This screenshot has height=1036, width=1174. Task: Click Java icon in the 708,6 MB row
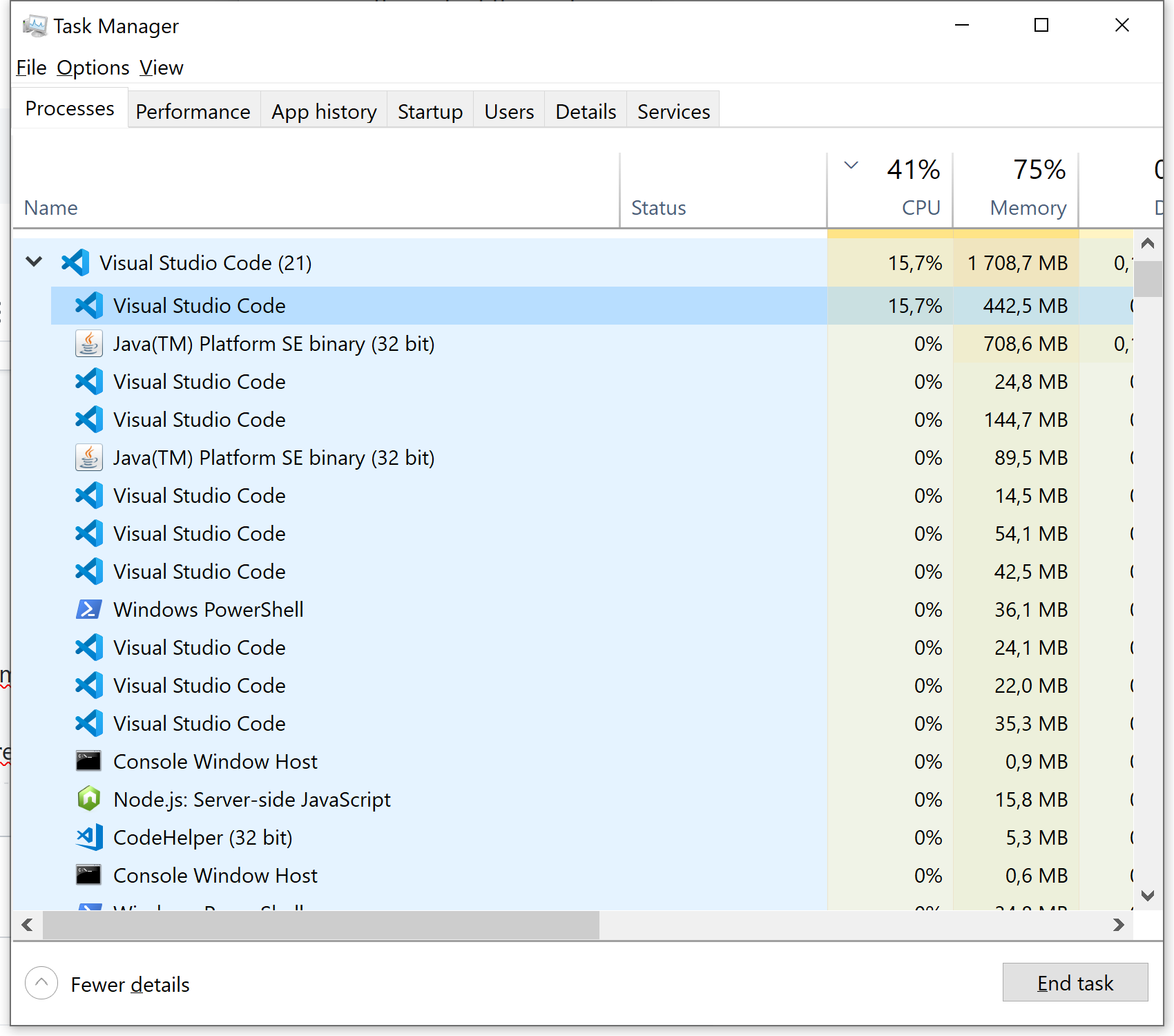point(89,344)
